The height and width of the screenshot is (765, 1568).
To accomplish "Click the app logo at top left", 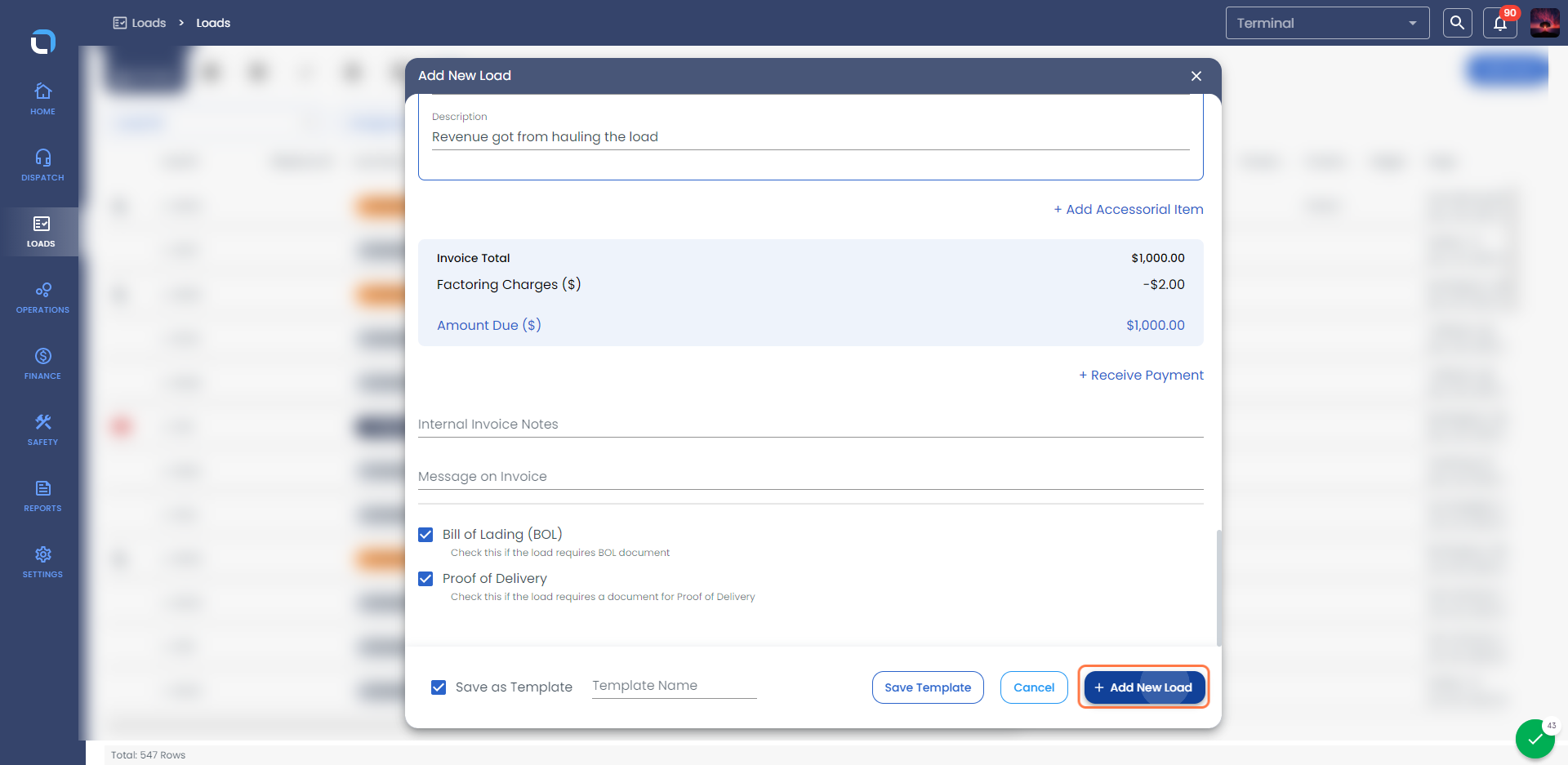I will (x=42, y=41).
